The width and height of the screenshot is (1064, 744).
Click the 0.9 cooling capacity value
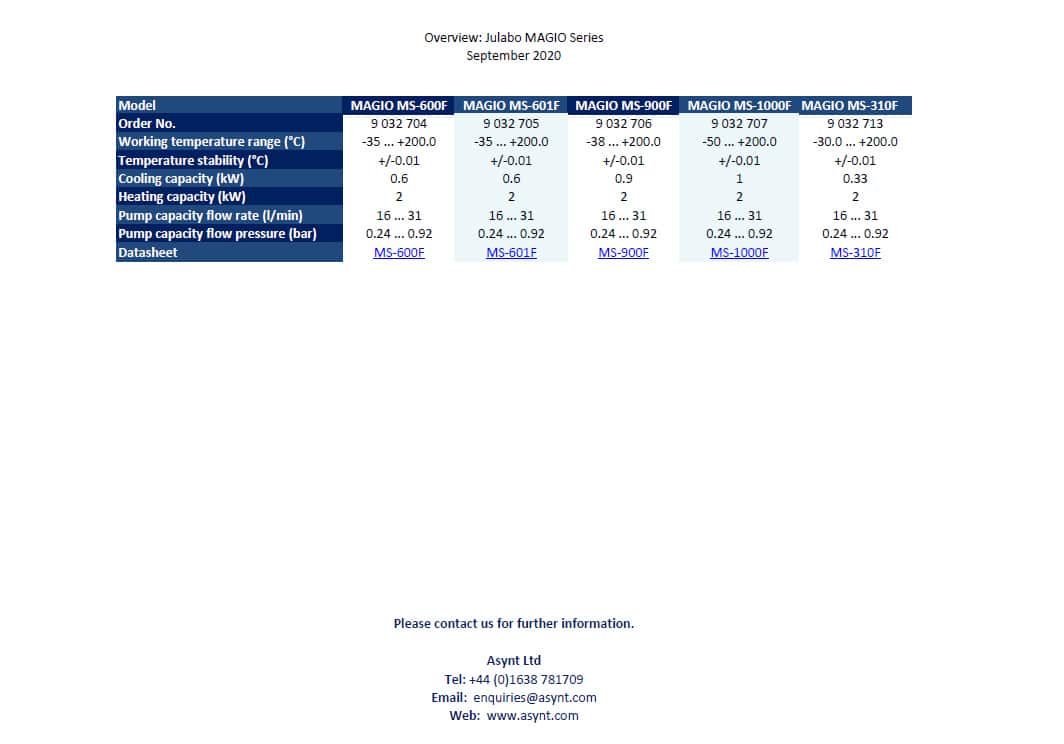coord(623,179)
